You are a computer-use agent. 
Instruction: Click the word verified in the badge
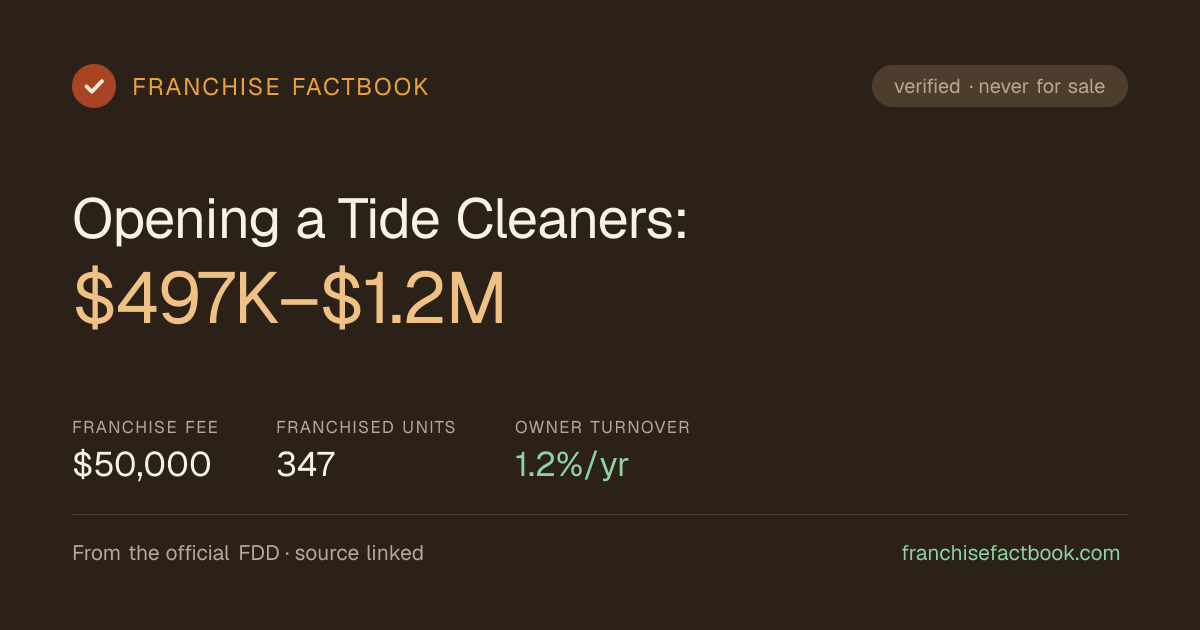click(927, 87)
